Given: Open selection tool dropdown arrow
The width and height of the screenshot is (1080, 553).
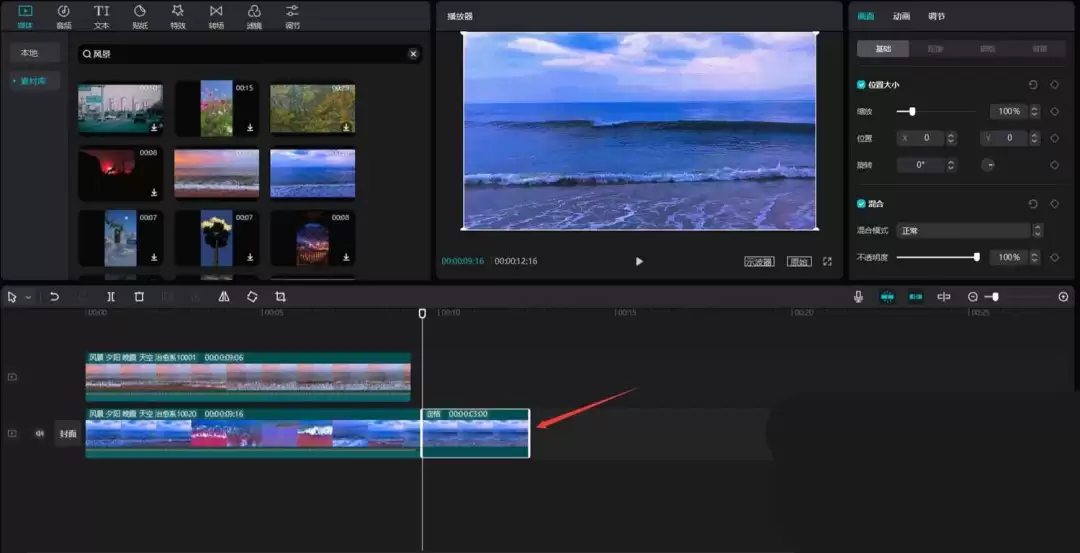Looking at the screenshot, I should point(28,298).
